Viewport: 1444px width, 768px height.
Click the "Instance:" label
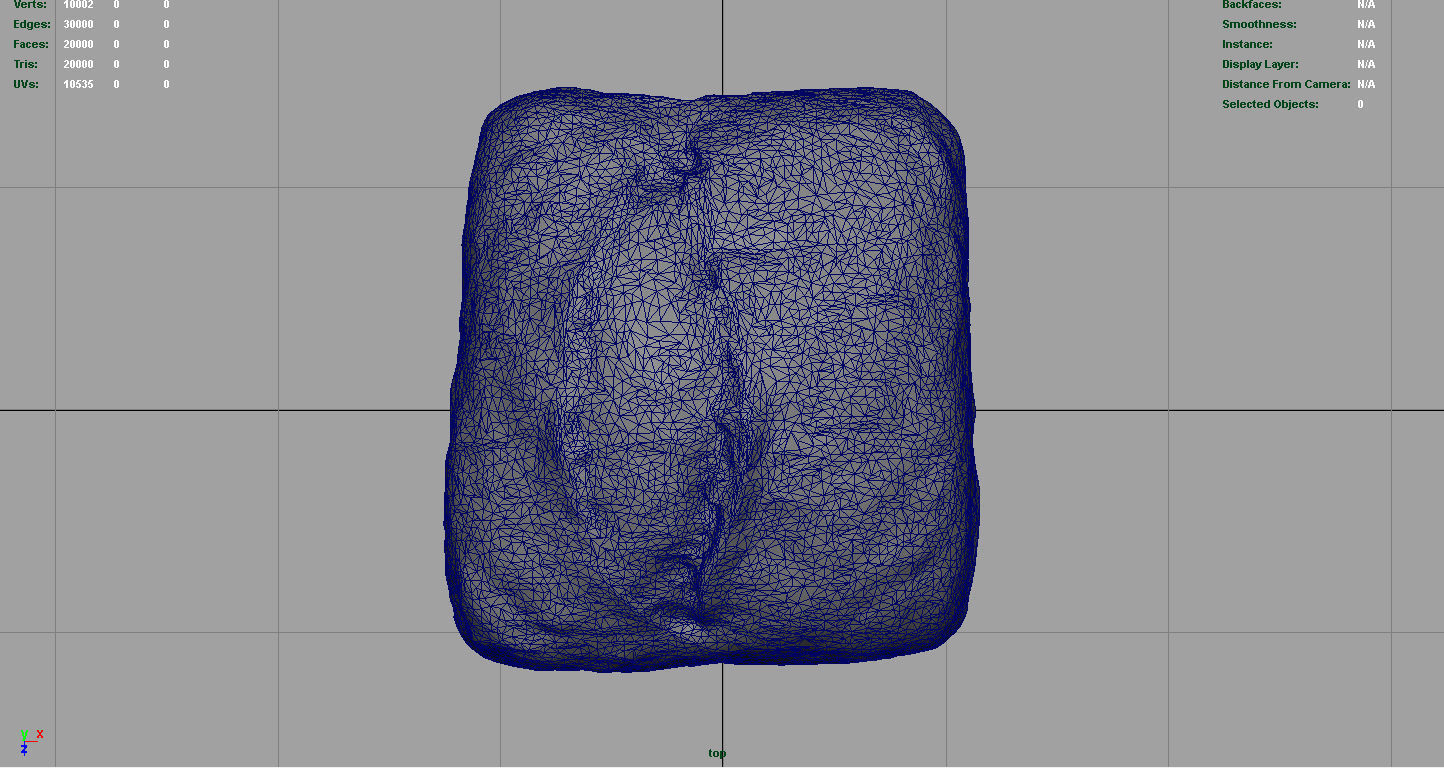[1247, 44]
